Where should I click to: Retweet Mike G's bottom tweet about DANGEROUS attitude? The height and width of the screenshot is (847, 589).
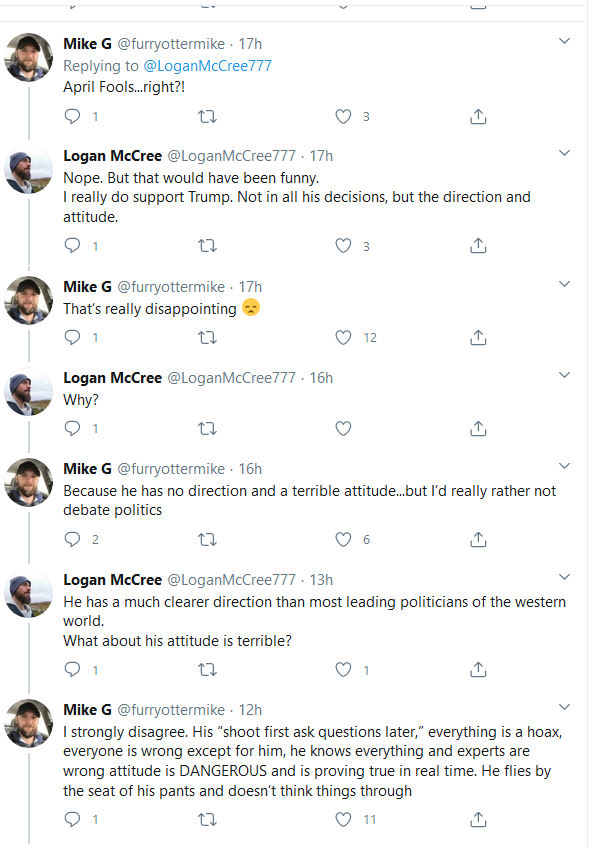207,819
